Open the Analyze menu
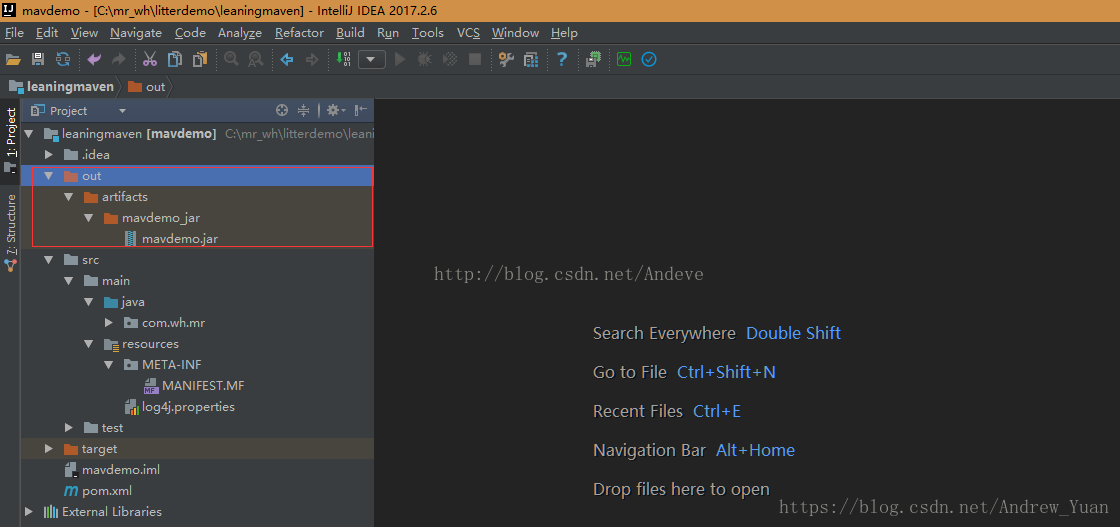1120x527 pixels. point(240,33)
